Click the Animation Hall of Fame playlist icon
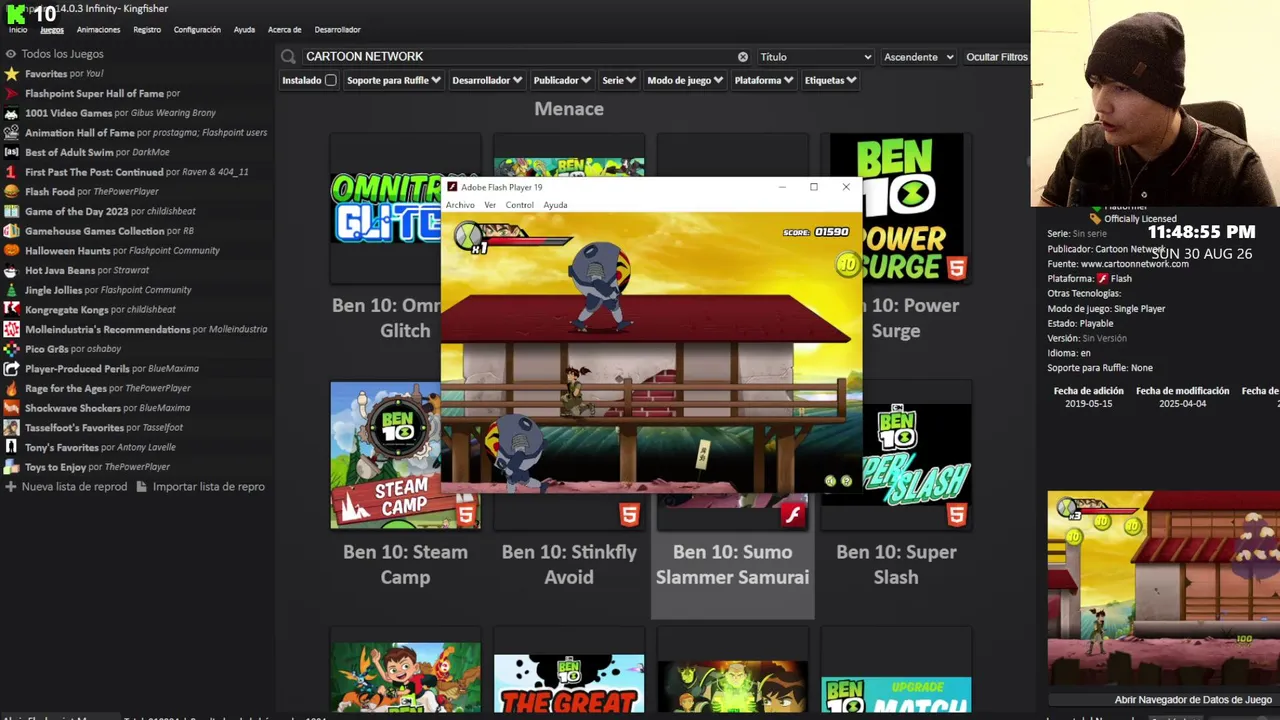 tap(11, 133)
